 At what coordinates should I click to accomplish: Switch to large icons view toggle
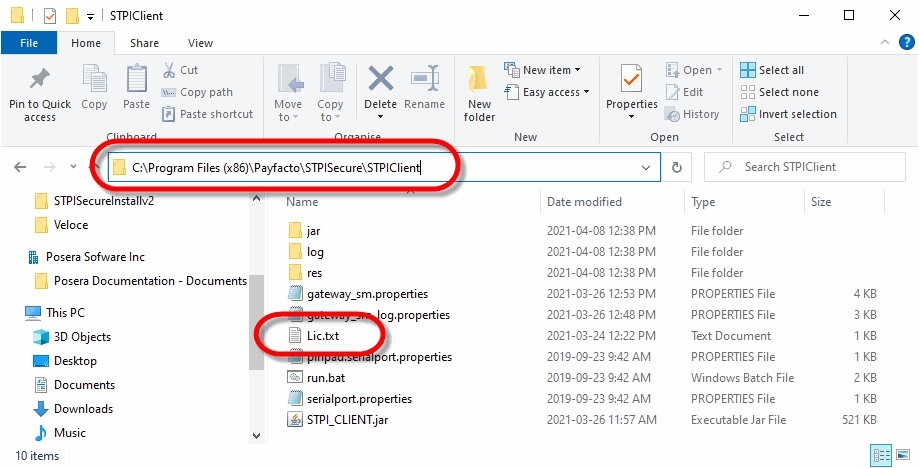click(901, 455)
